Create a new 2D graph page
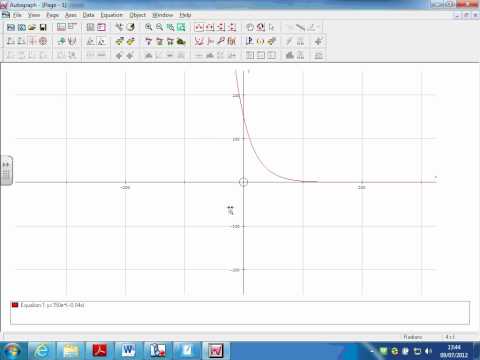Viewport: 480px width, 360px height. 22,27
